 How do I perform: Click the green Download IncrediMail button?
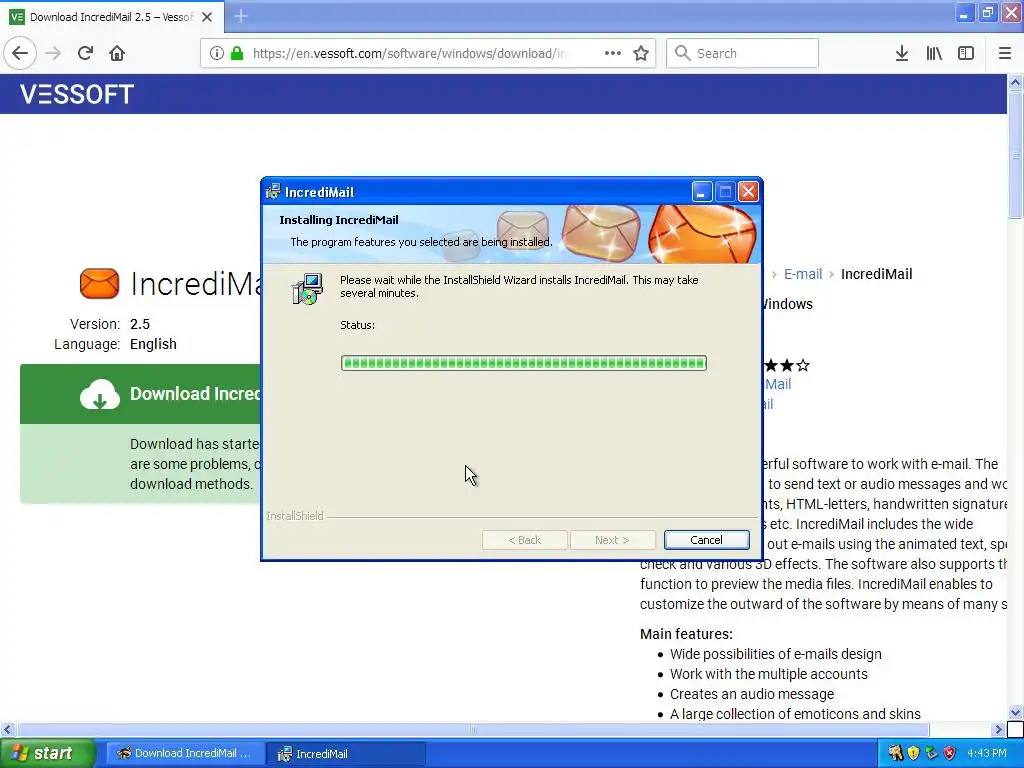(140, 394)
